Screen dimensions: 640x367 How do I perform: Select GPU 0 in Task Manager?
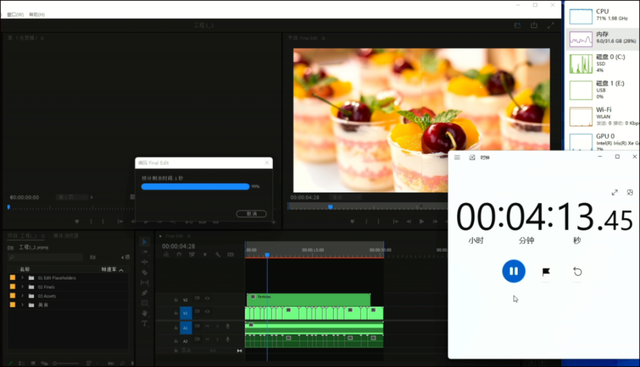coord(602,141)
